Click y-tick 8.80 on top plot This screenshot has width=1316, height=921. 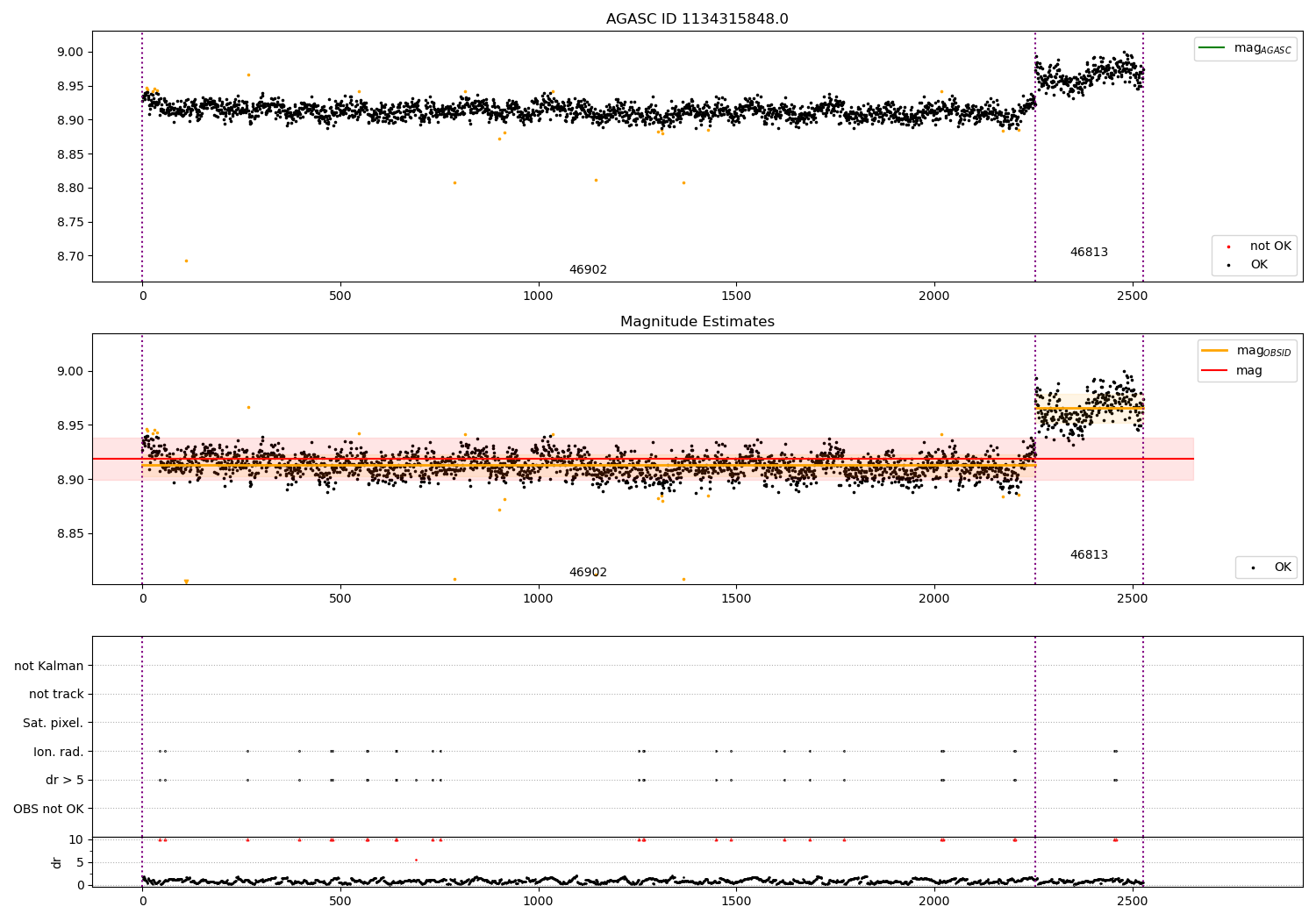tap(68, 188)
